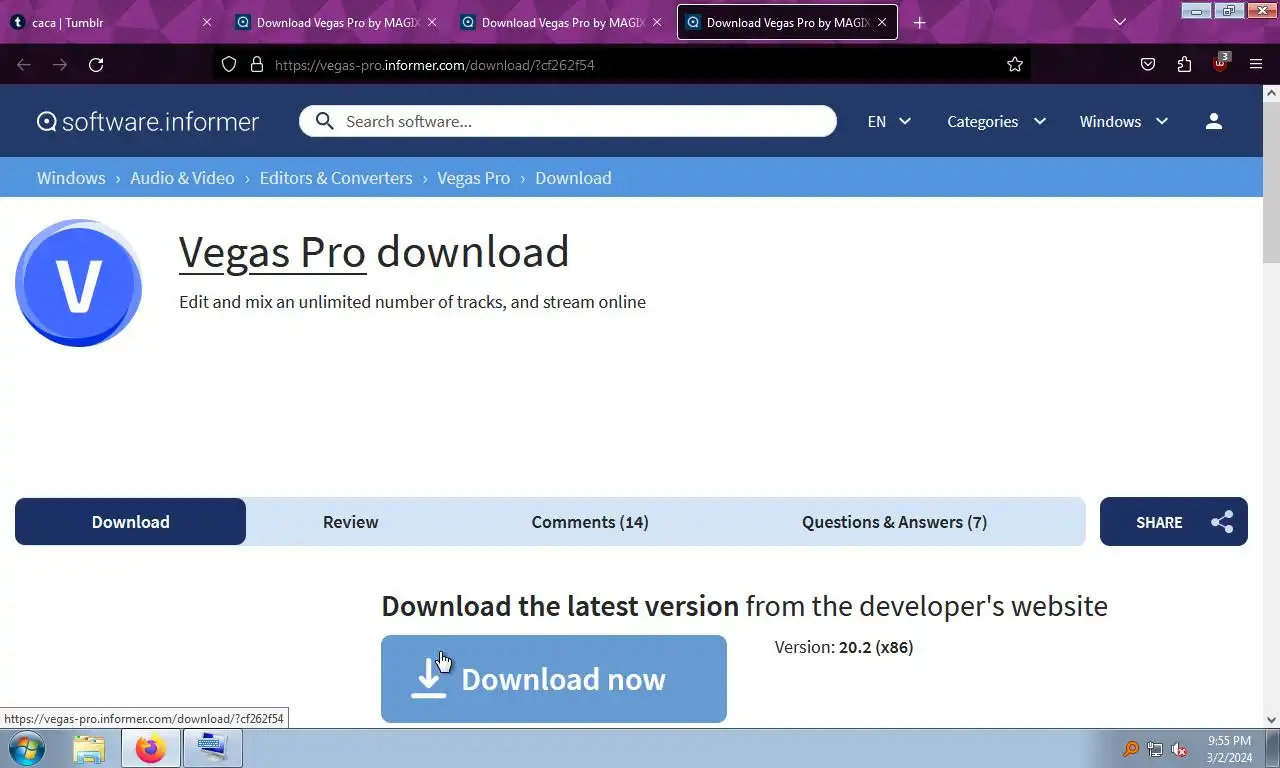Bookmark this page with the star icon

[x=1015, y=65]
